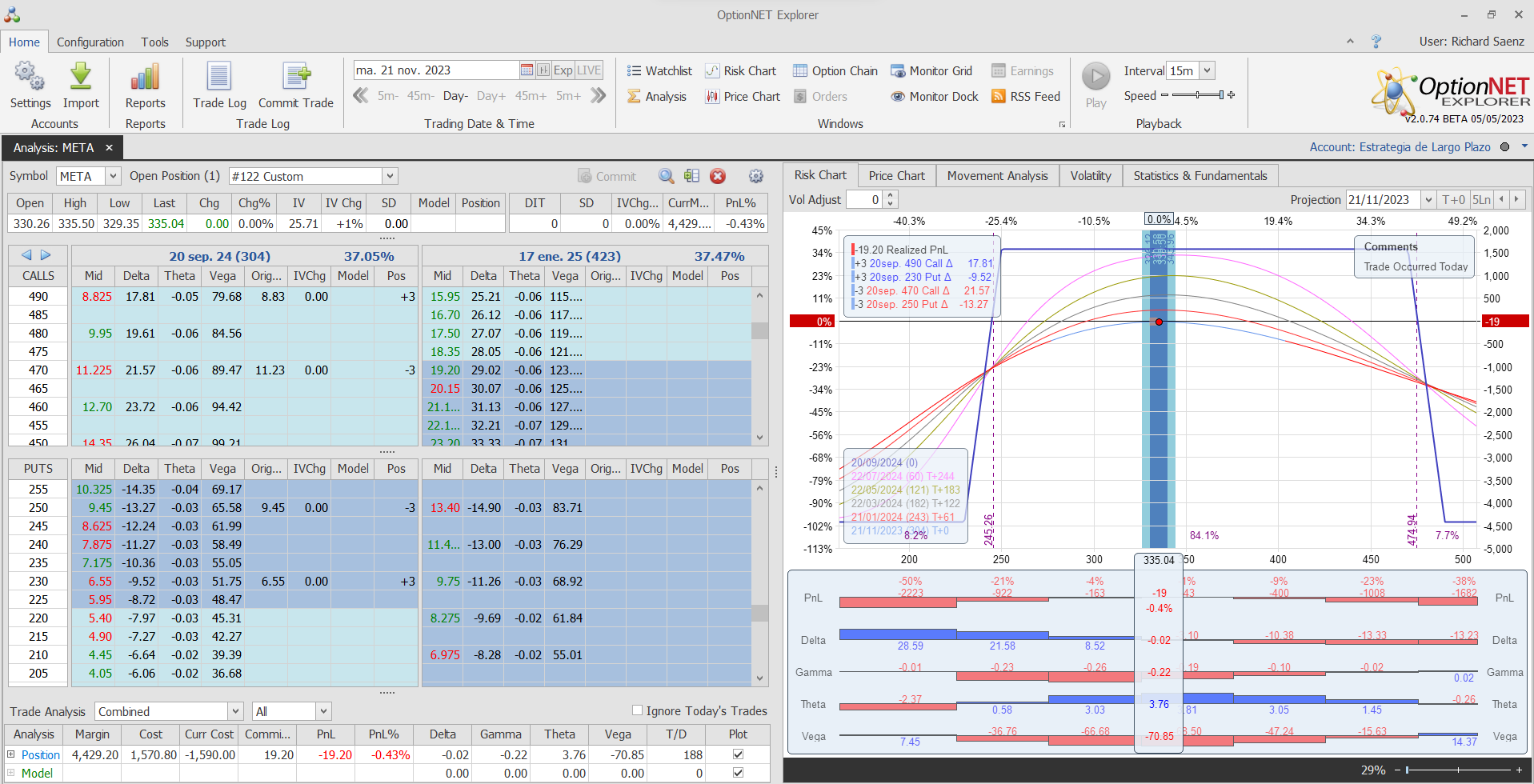Click the Commit button
Viewport: 1534px width, 784px height.
[607, 177]
